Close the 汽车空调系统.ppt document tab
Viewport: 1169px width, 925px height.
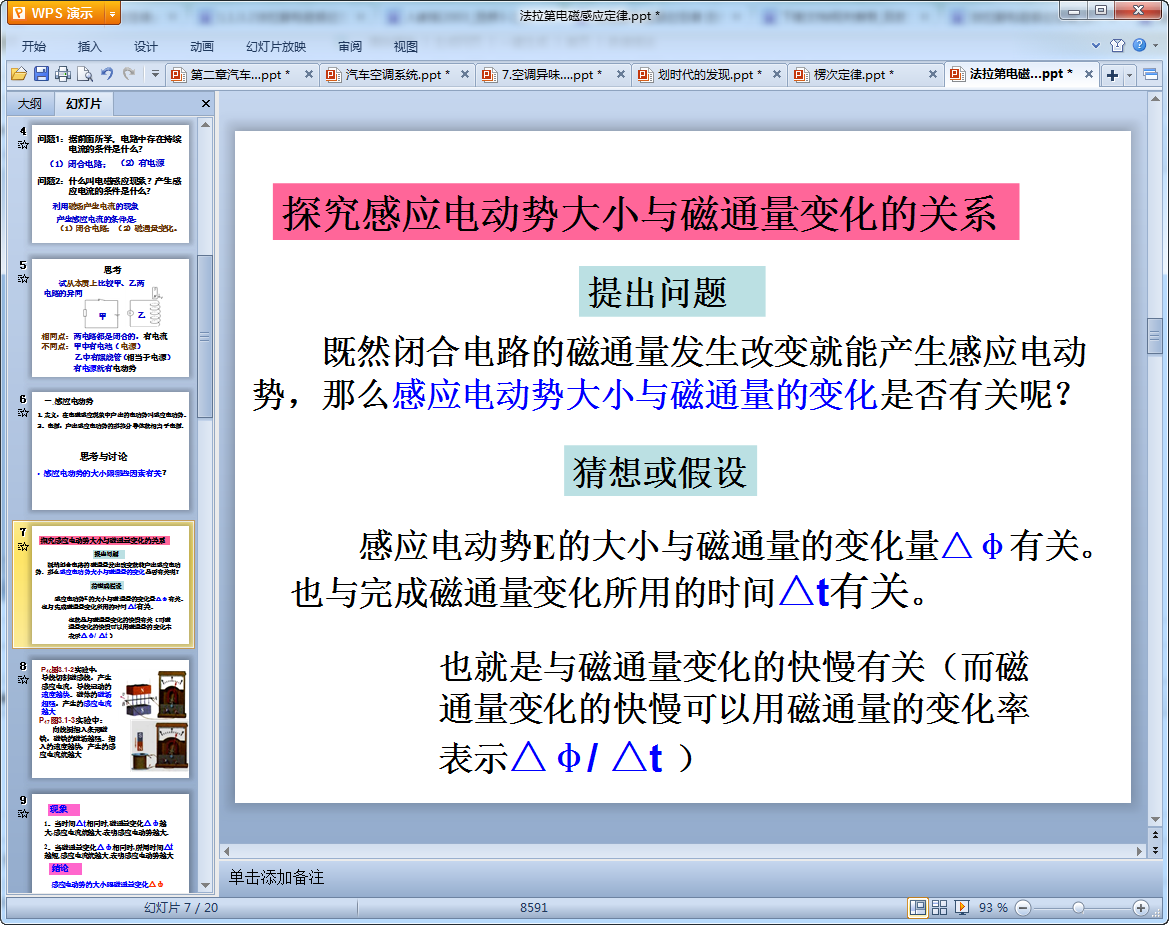coord(464,75)
